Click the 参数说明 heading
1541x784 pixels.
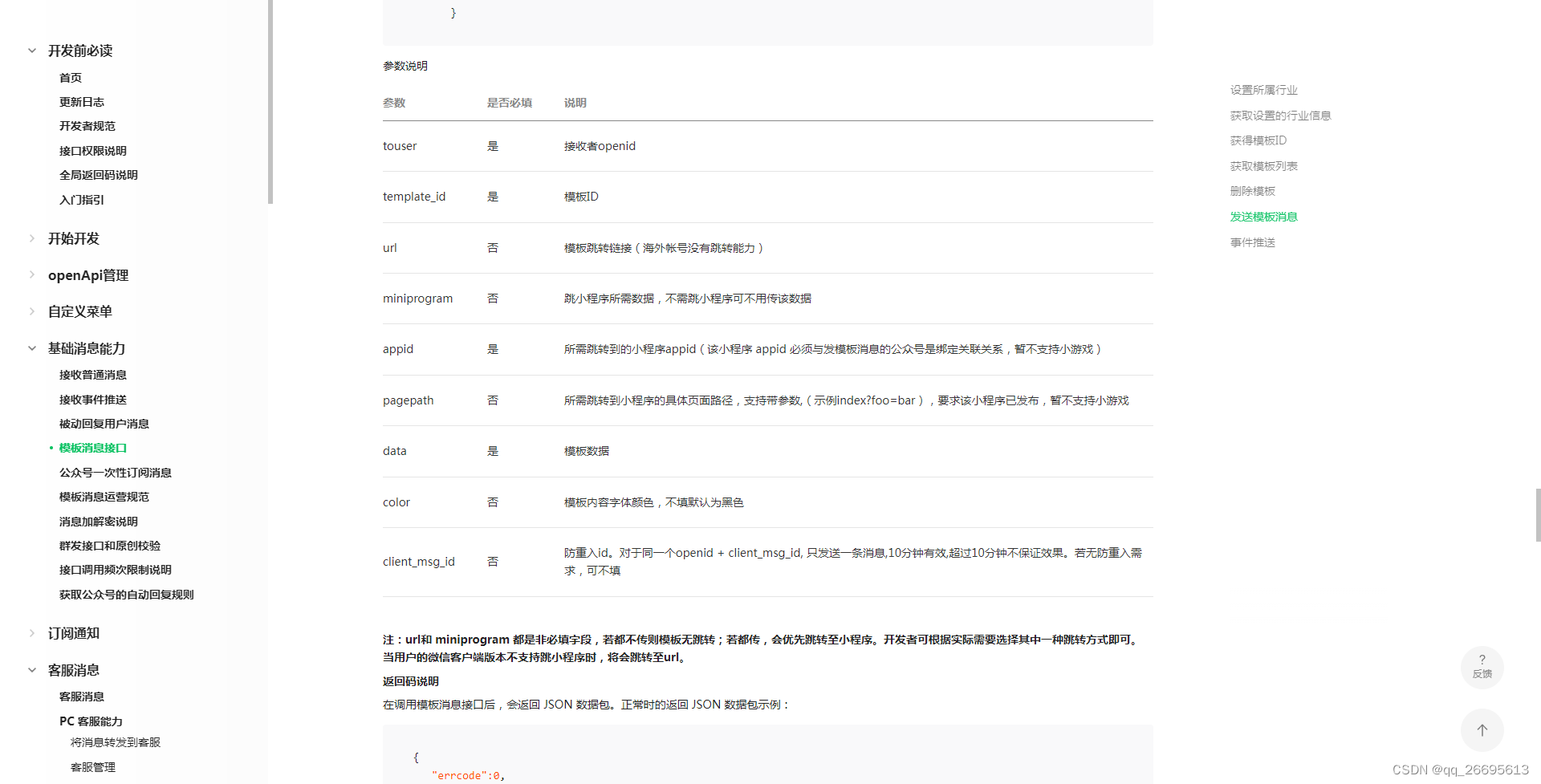405,66
